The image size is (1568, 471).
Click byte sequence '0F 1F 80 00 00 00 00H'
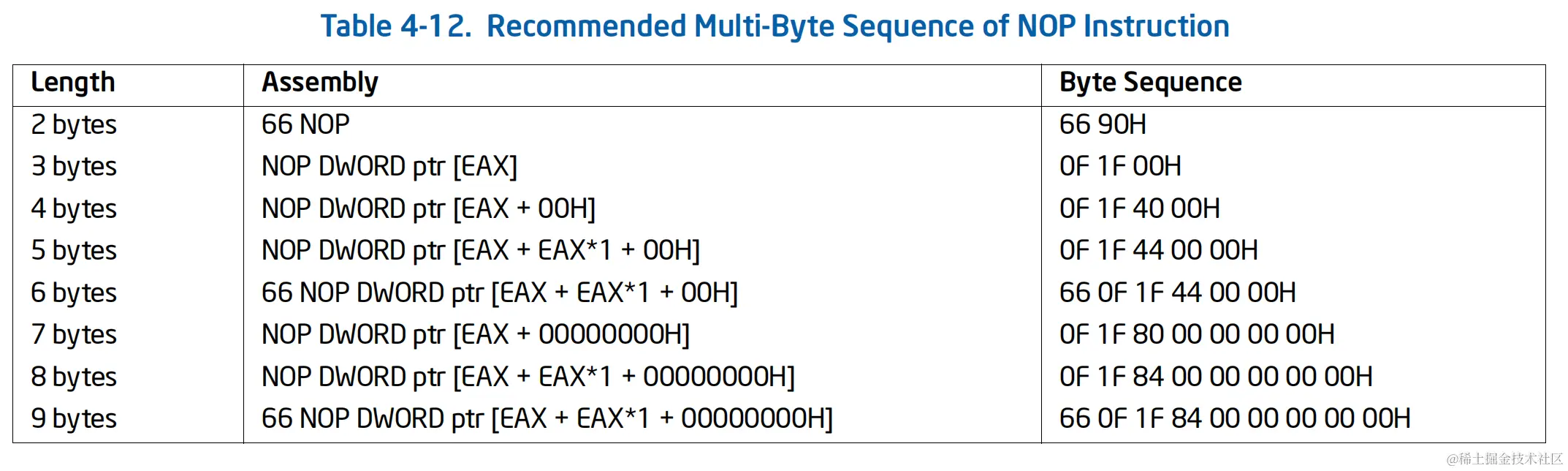tap(1197, 335)
